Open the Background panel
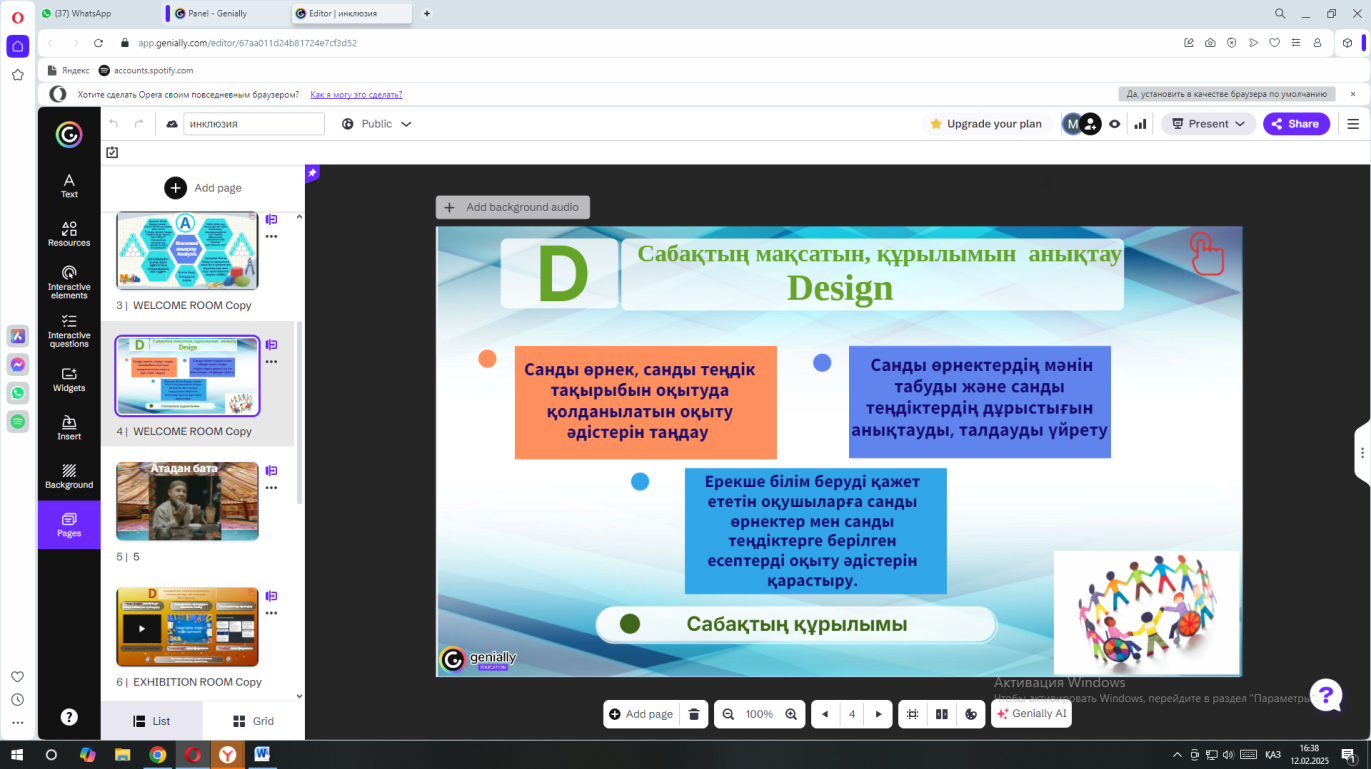This screenshot has width=1371, height=769. [x=69, y=476]
